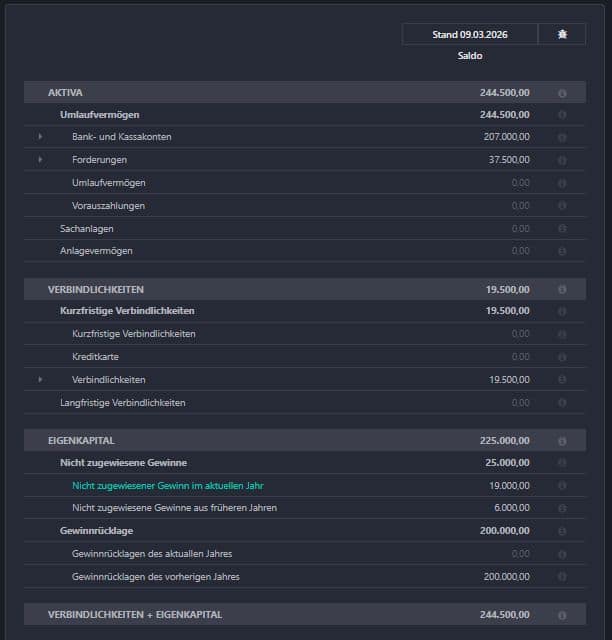
Task: Click the Bank- und Kassakonten label
Action: point(122,137)
